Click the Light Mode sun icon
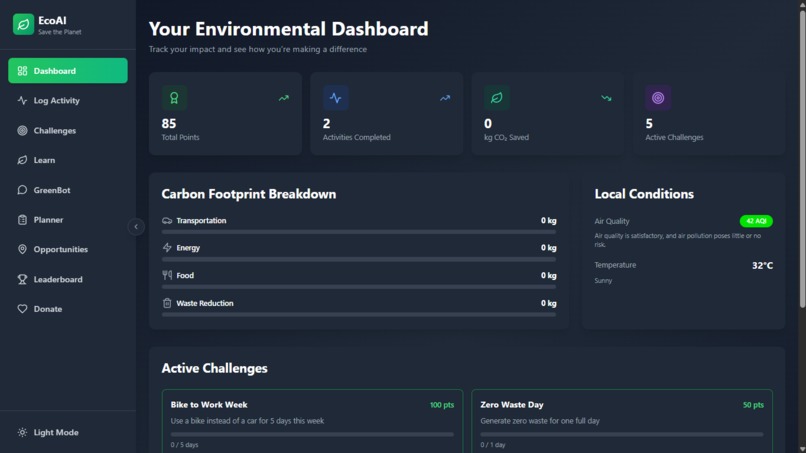 pyautogui.click(x=22, y=432)
